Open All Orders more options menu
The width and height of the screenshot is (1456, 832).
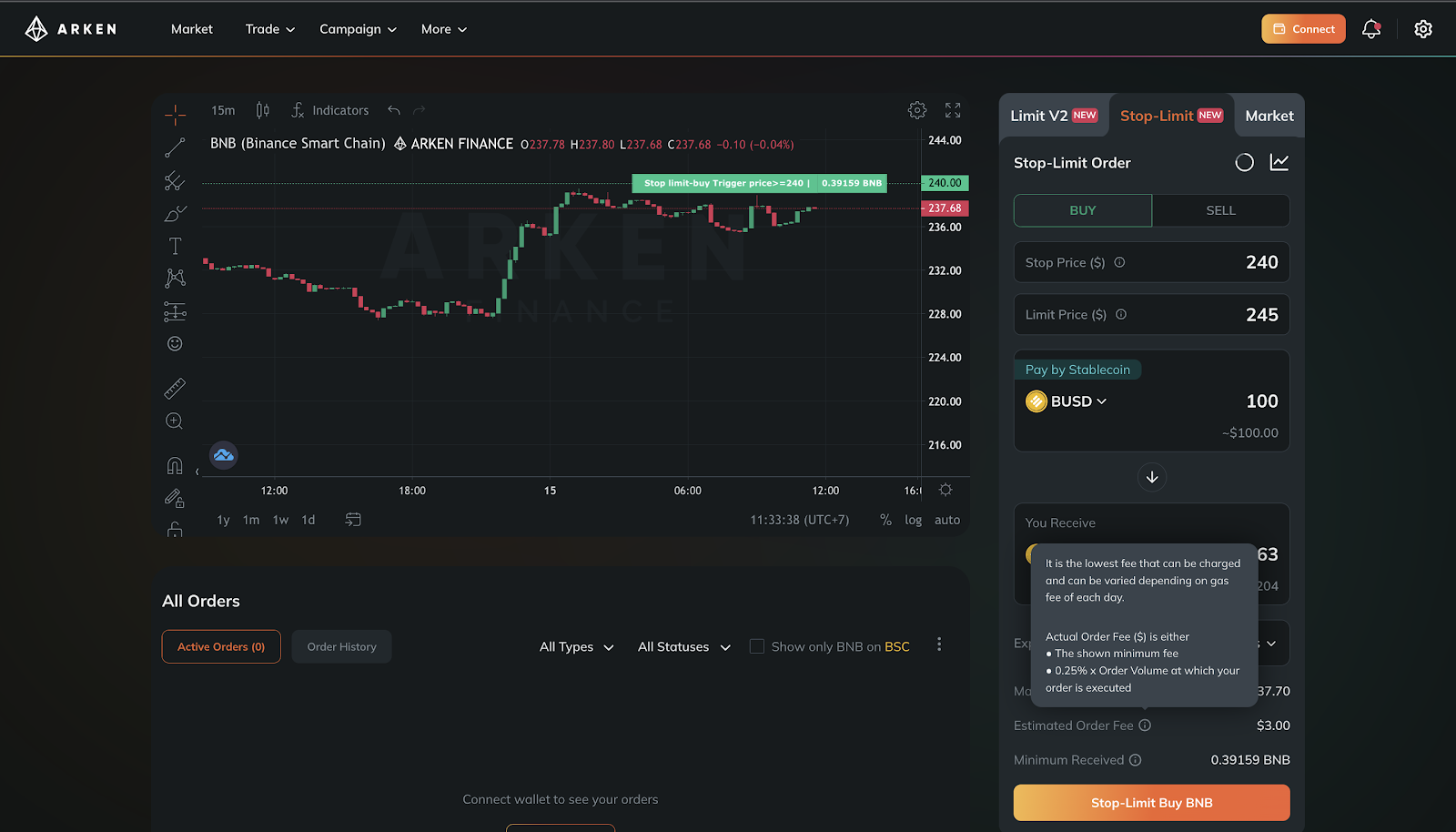(x=939, y=644)
